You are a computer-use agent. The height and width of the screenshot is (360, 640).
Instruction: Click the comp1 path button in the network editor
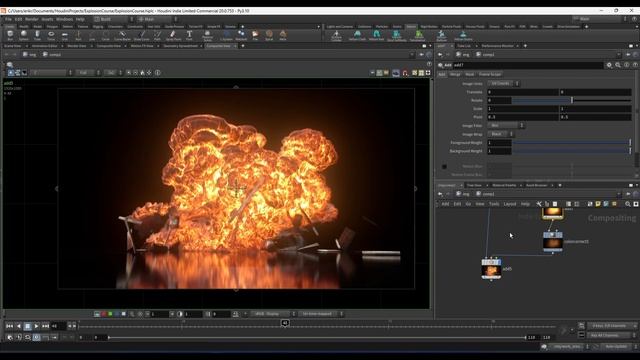[485, 194]
